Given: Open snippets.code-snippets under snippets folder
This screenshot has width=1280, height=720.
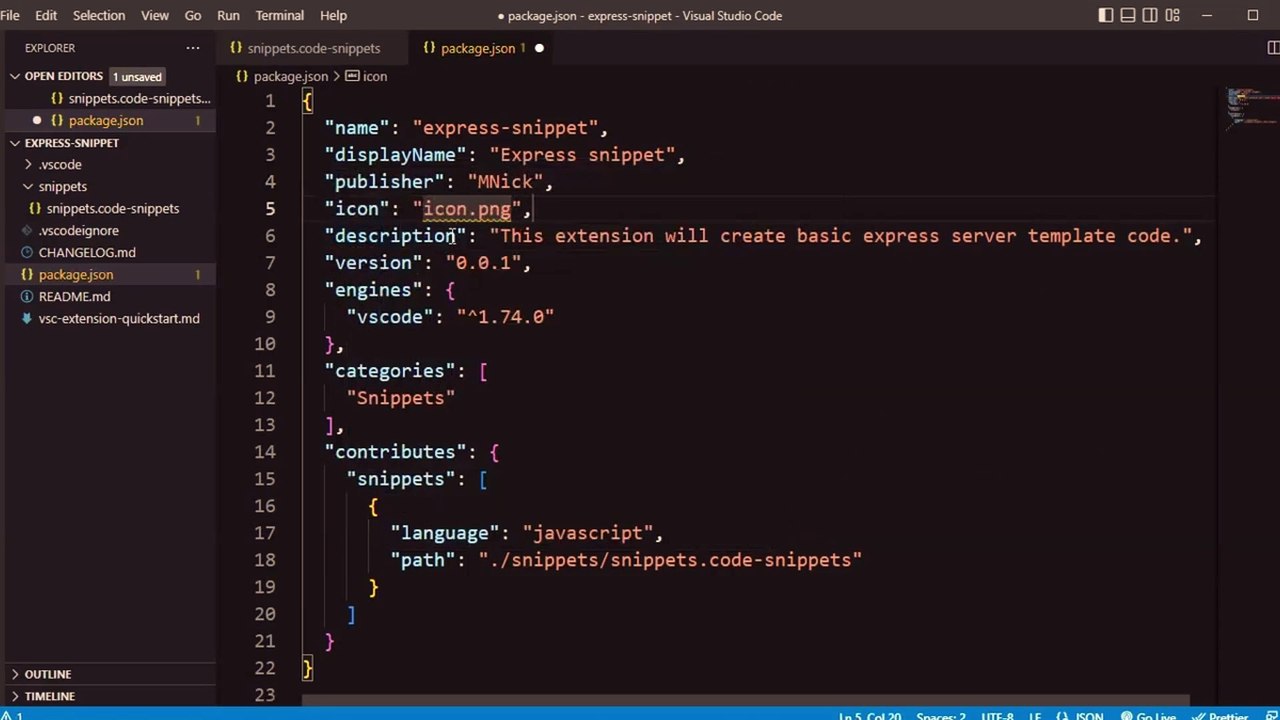Looking at the screenshot, I should click(x=112, y=208).
